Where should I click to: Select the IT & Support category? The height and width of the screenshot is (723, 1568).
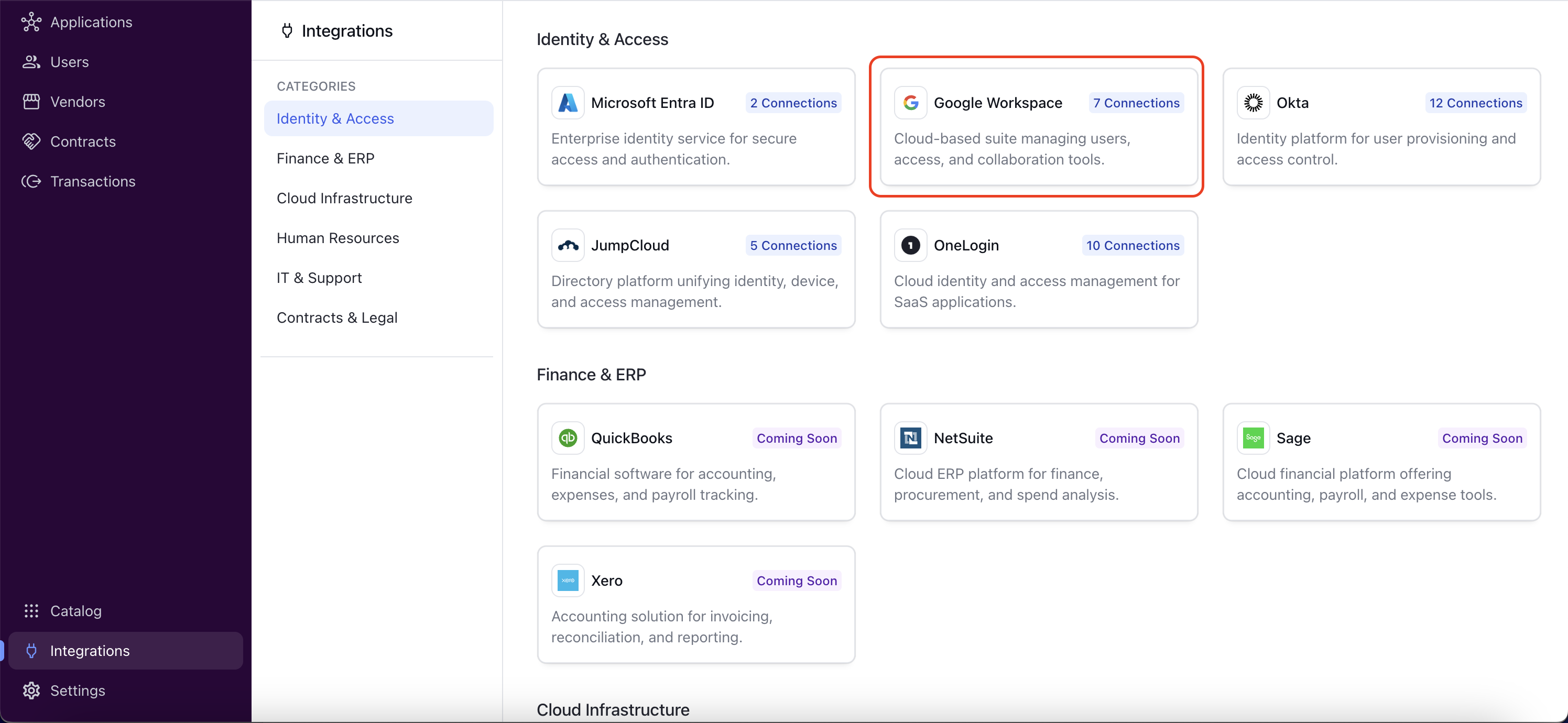(x=378, y=278)
